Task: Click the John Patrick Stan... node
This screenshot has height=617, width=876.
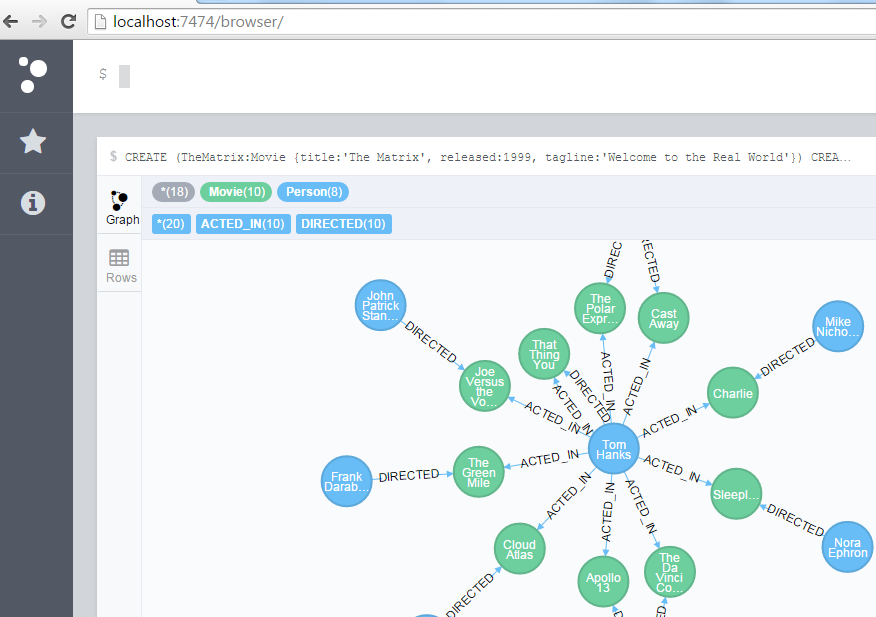Action: [380, 305]
